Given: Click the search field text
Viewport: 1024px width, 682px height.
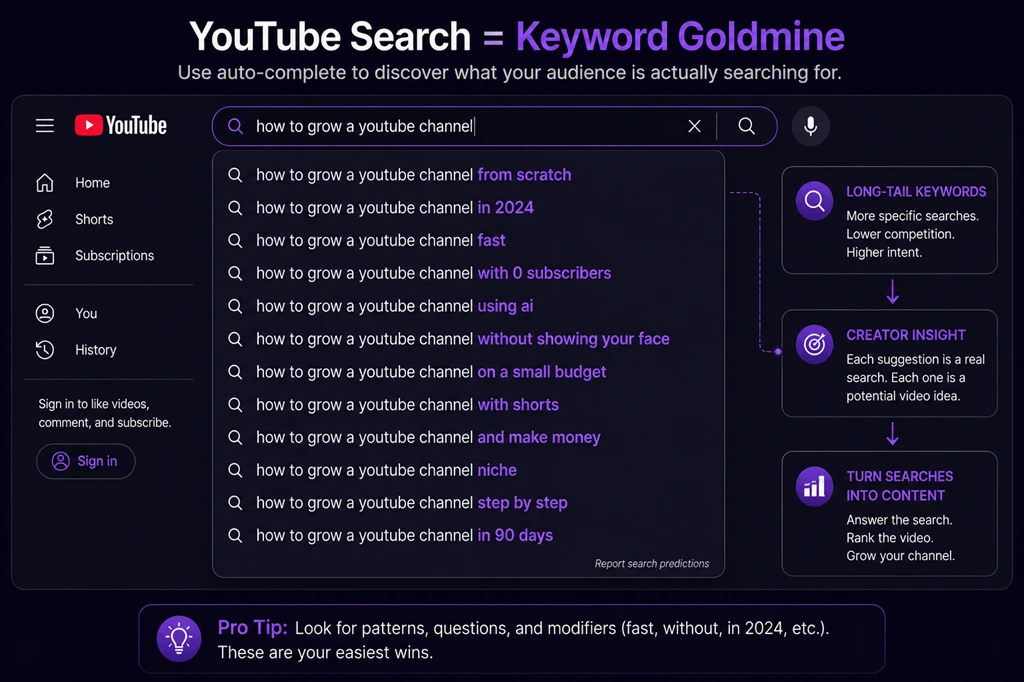Looking at the screenshot, I should [x=364, y=126].
